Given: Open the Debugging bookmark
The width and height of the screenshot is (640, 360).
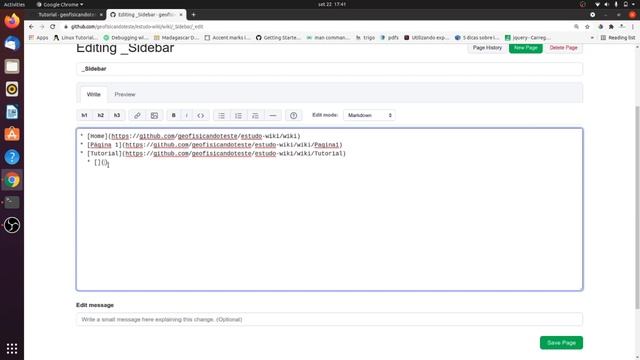Looking at the screenshot, I should [126, 38].
